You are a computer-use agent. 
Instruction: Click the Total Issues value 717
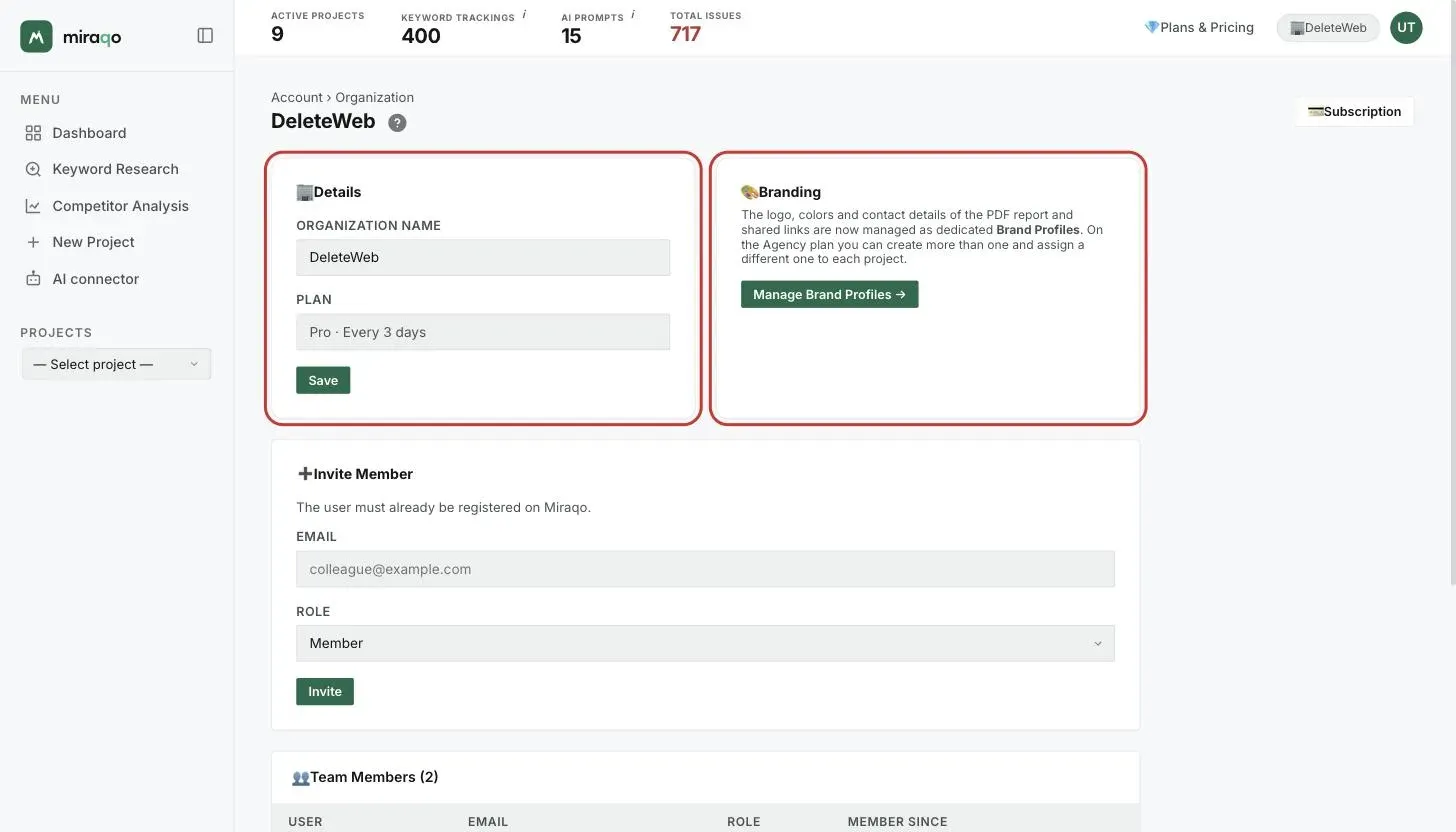[x=685, y=34]
